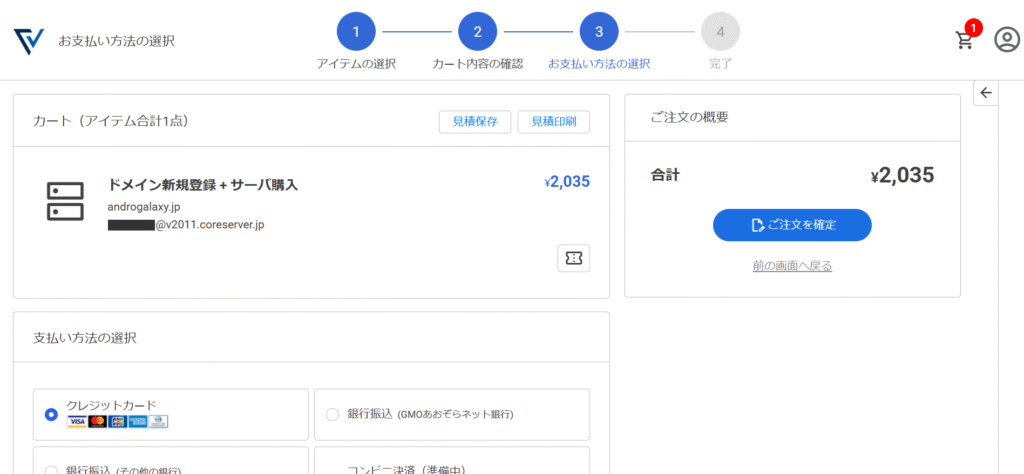Click the blue ¥2,035 item price

coord(567,182)
